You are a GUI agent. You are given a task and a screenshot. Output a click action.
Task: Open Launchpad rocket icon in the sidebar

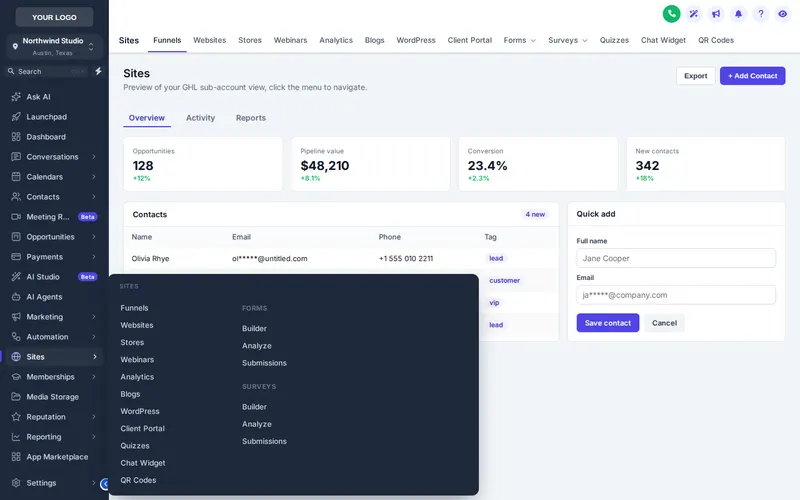click(x=16, y=116)
